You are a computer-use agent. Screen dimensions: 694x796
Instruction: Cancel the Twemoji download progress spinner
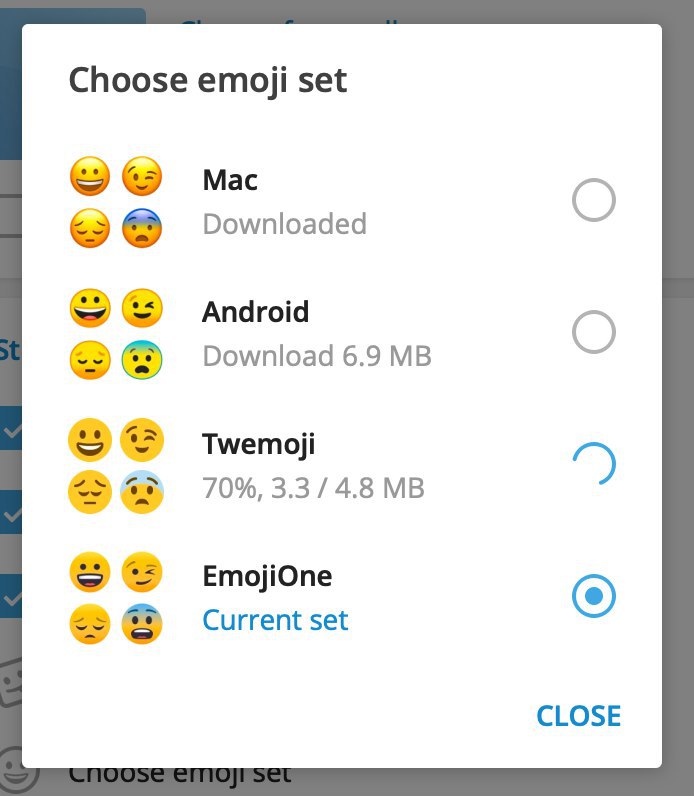[x=593, y=464]
